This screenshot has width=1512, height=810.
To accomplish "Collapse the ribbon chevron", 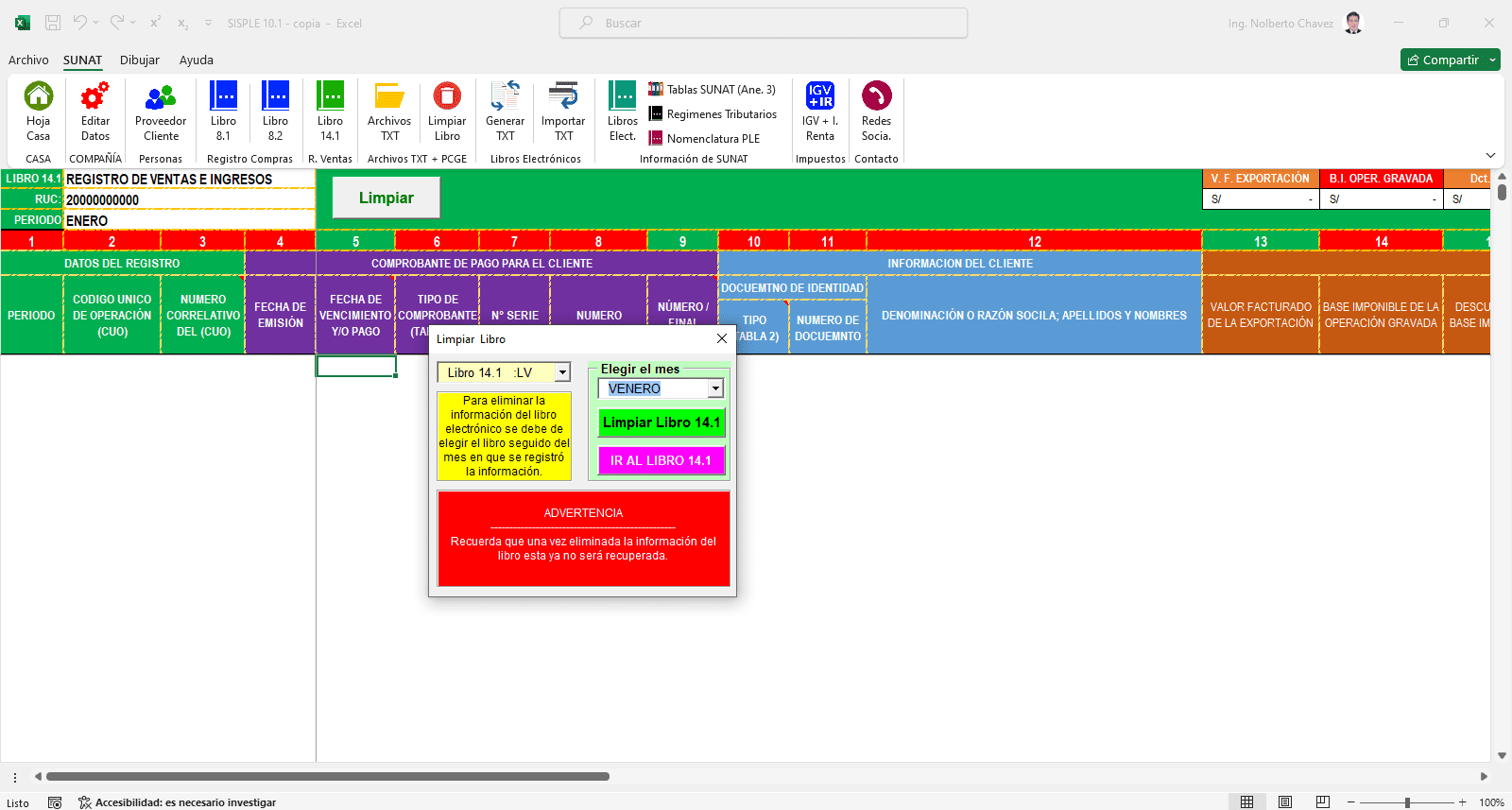I will (x=1490, y=155).
